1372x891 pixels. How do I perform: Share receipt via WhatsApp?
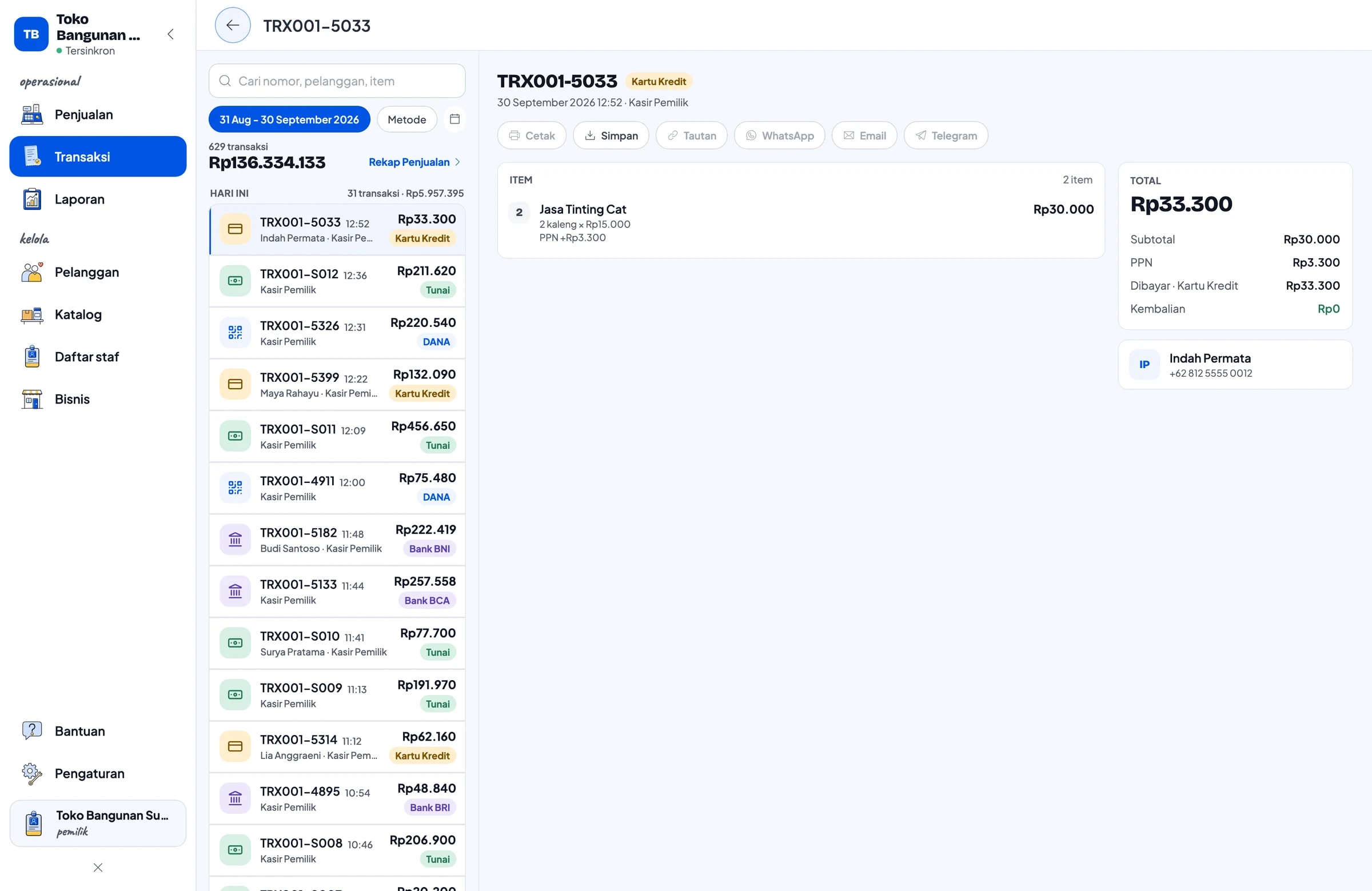tap(779, 135)
